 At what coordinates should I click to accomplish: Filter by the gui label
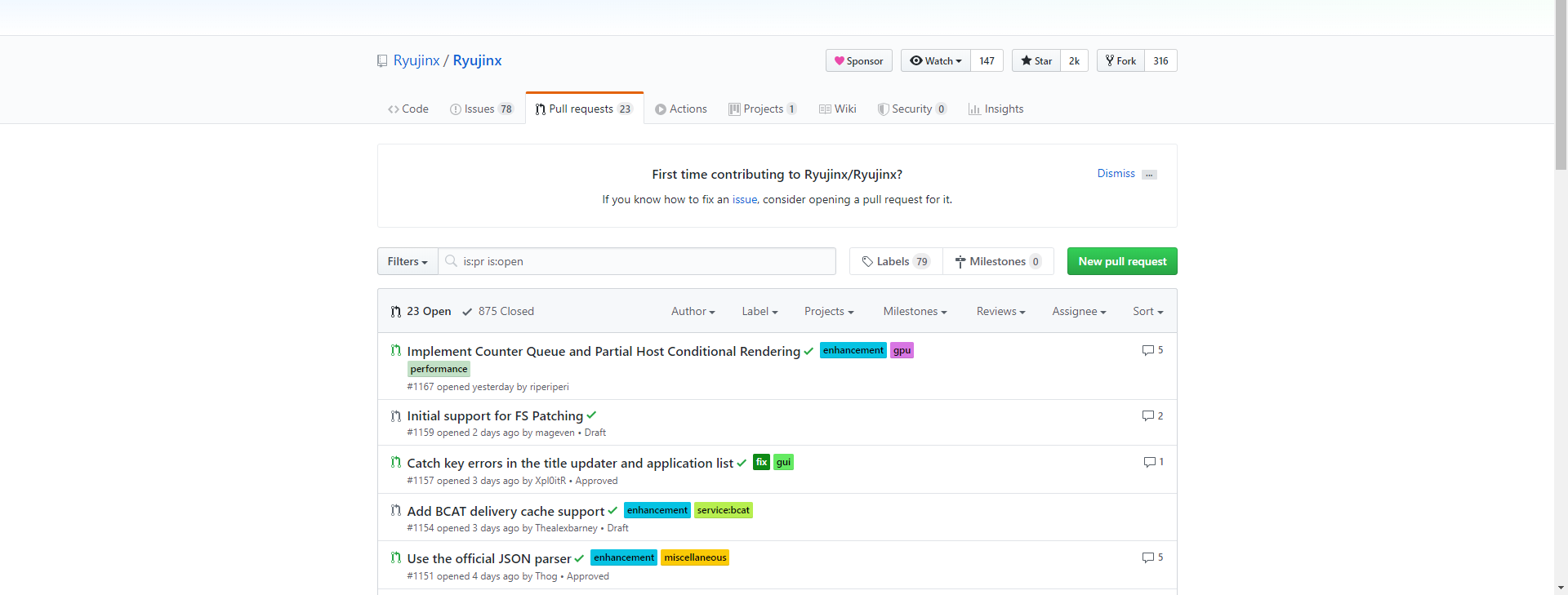point(783,462)
